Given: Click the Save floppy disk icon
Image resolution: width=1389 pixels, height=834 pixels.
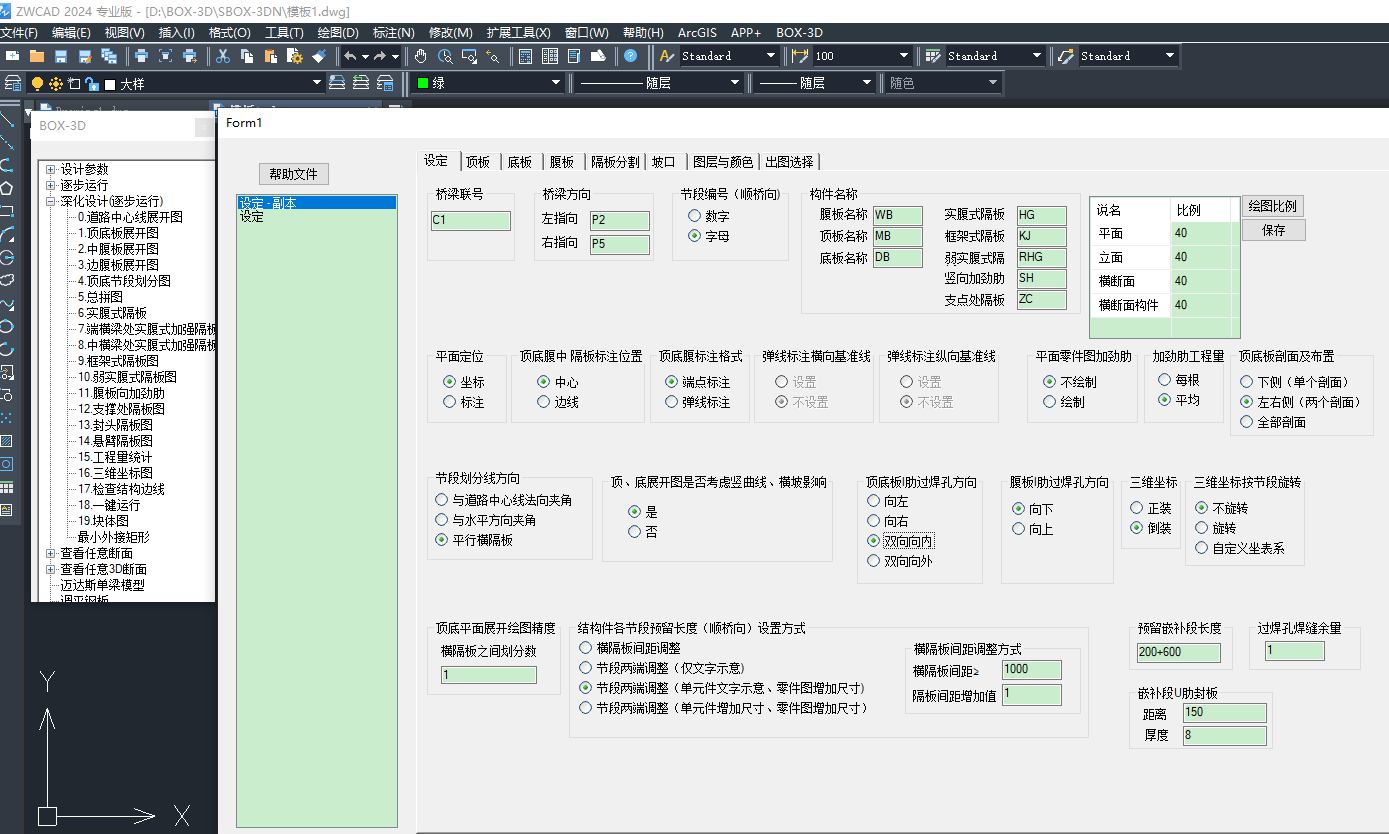Looking at the screenshot, I should pyautogui.click(x=61, y=56).
